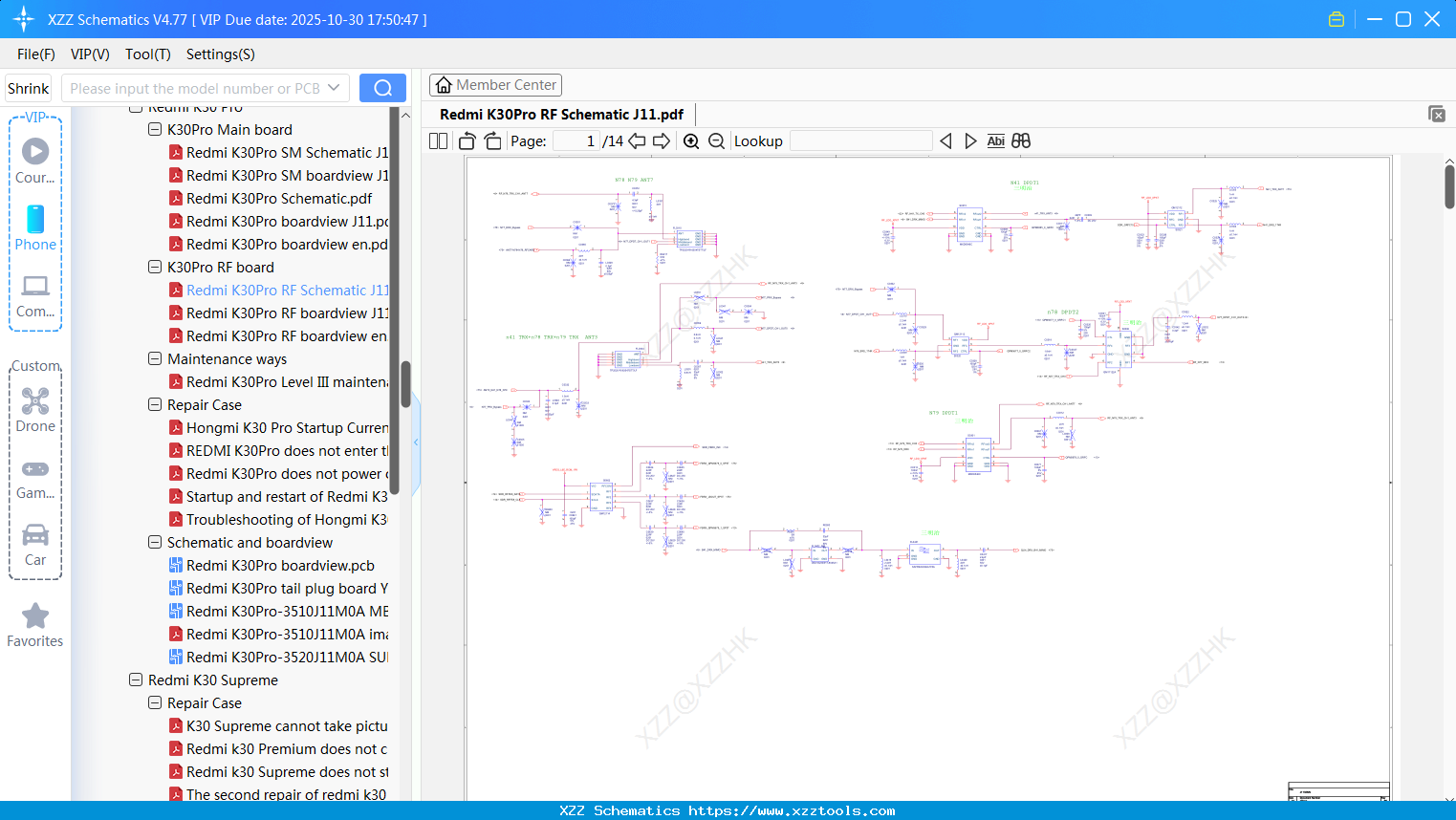Viewport: 1456px width, 820px height.
Task: Zoom out of the schematic
Action: [x=716, y=141]
